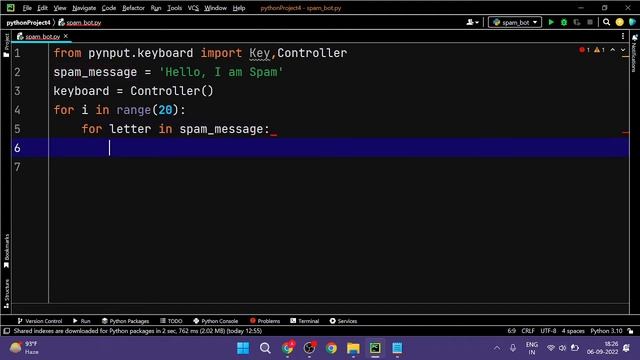Screen dimensions: 640x360
Task: Click spam_bot.py breadcrumb
Action: pyautogui.click(x=80, y=22)
